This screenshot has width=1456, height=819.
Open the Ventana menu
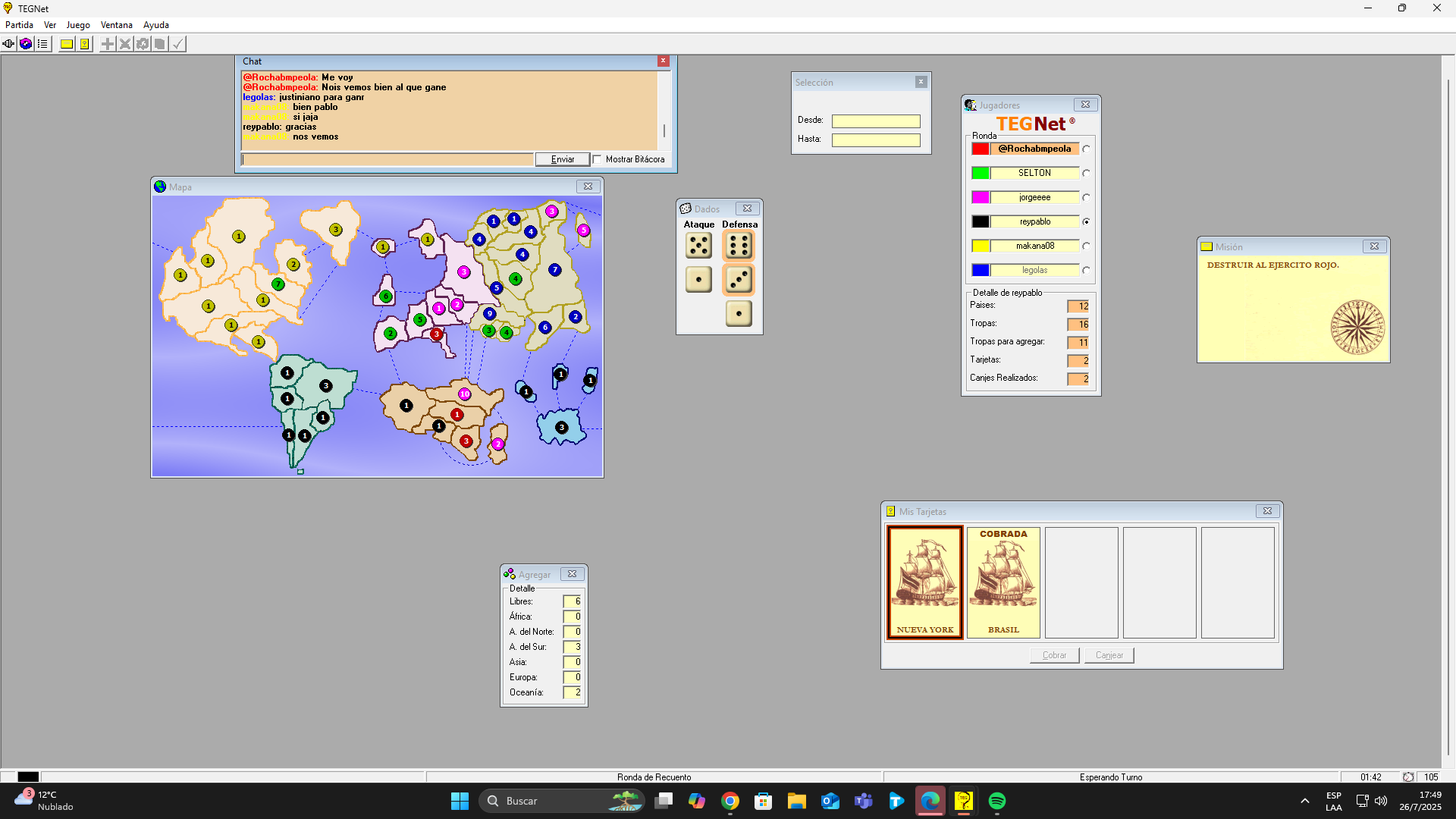point(117,25)
